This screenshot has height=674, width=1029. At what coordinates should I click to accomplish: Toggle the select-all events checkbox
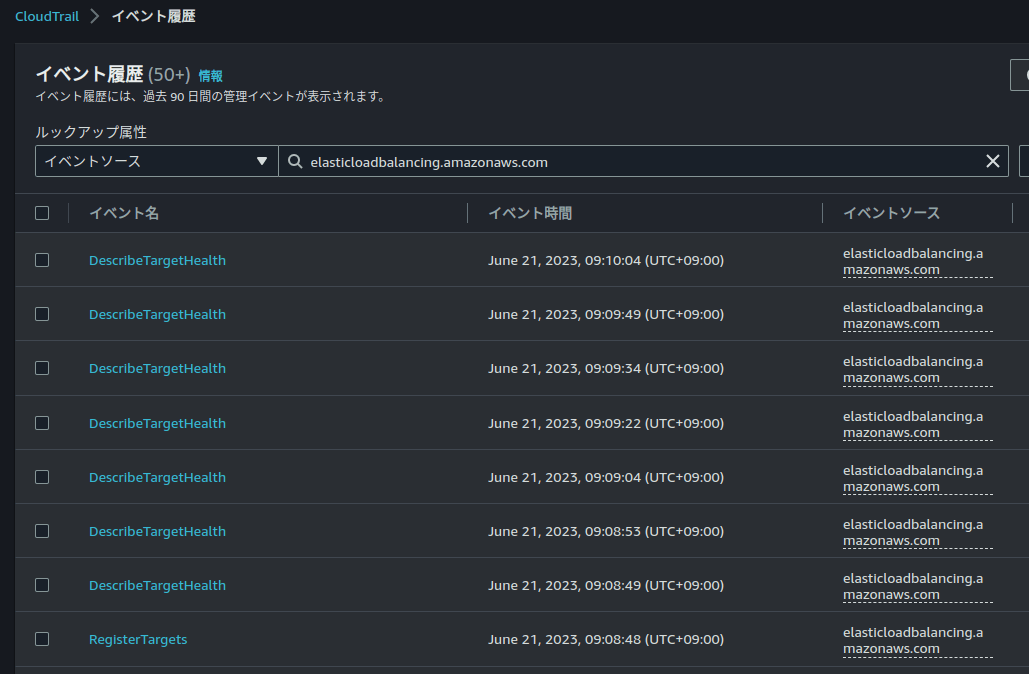coord(42,213)
